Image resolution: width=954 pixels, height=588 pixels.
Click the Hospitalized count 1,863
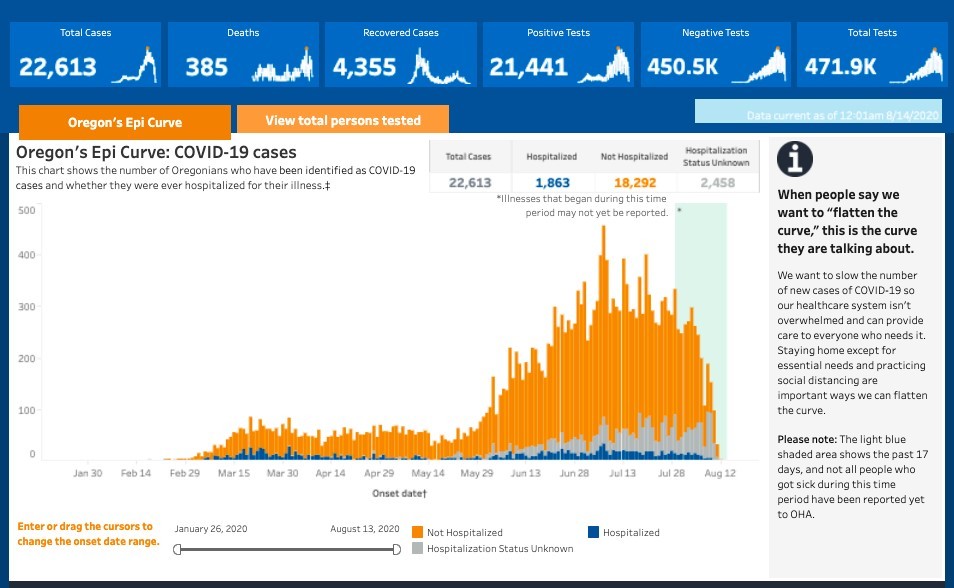(x=551, y=182)
